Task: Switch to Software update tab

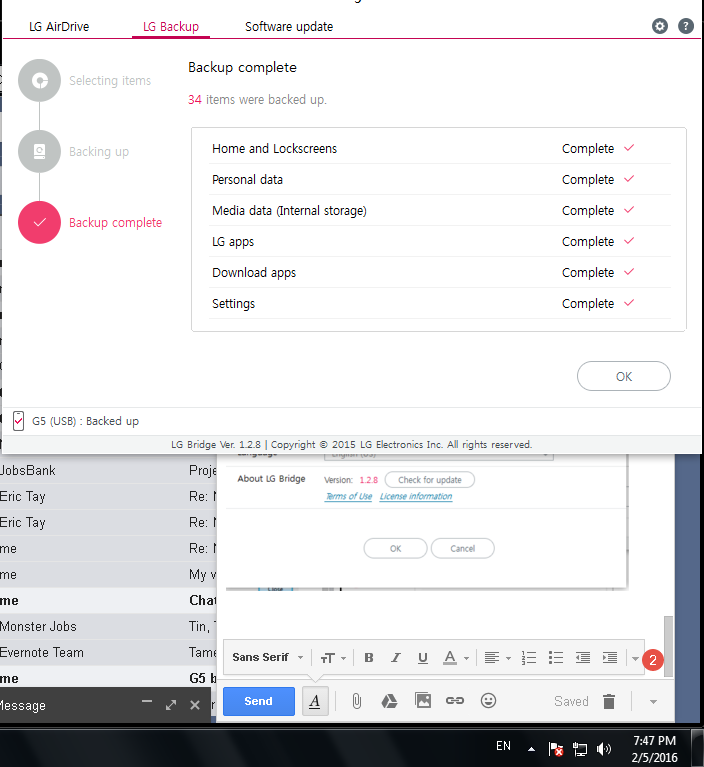Action: tap(289, 26)
